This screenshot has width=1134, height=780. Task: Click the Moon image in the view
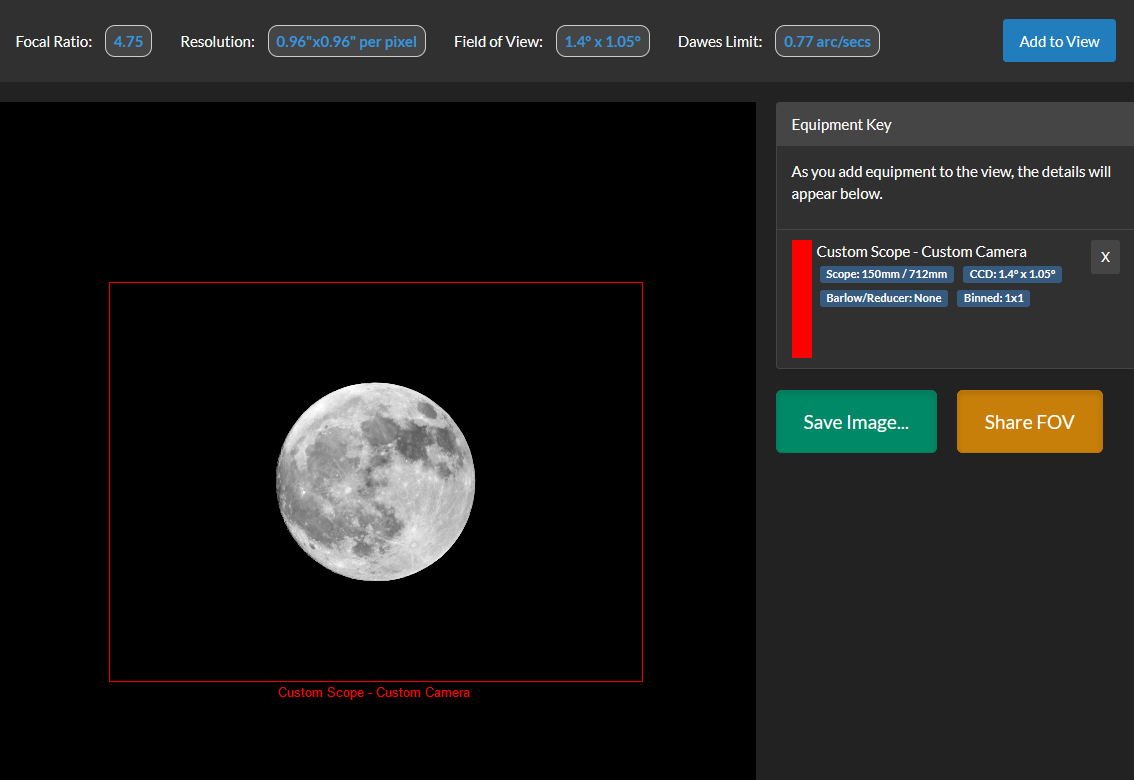[x=375, y=481]
